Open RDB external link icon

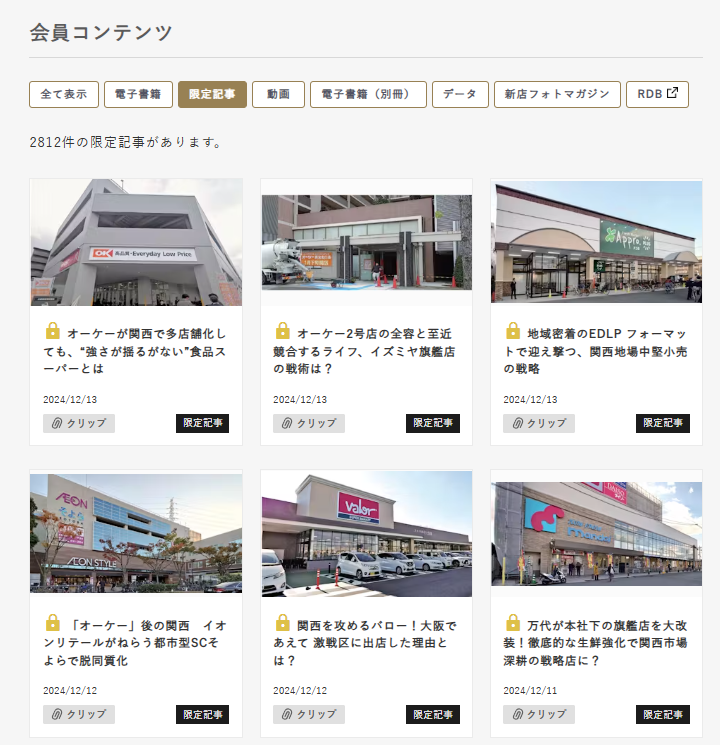click(672, 94)
